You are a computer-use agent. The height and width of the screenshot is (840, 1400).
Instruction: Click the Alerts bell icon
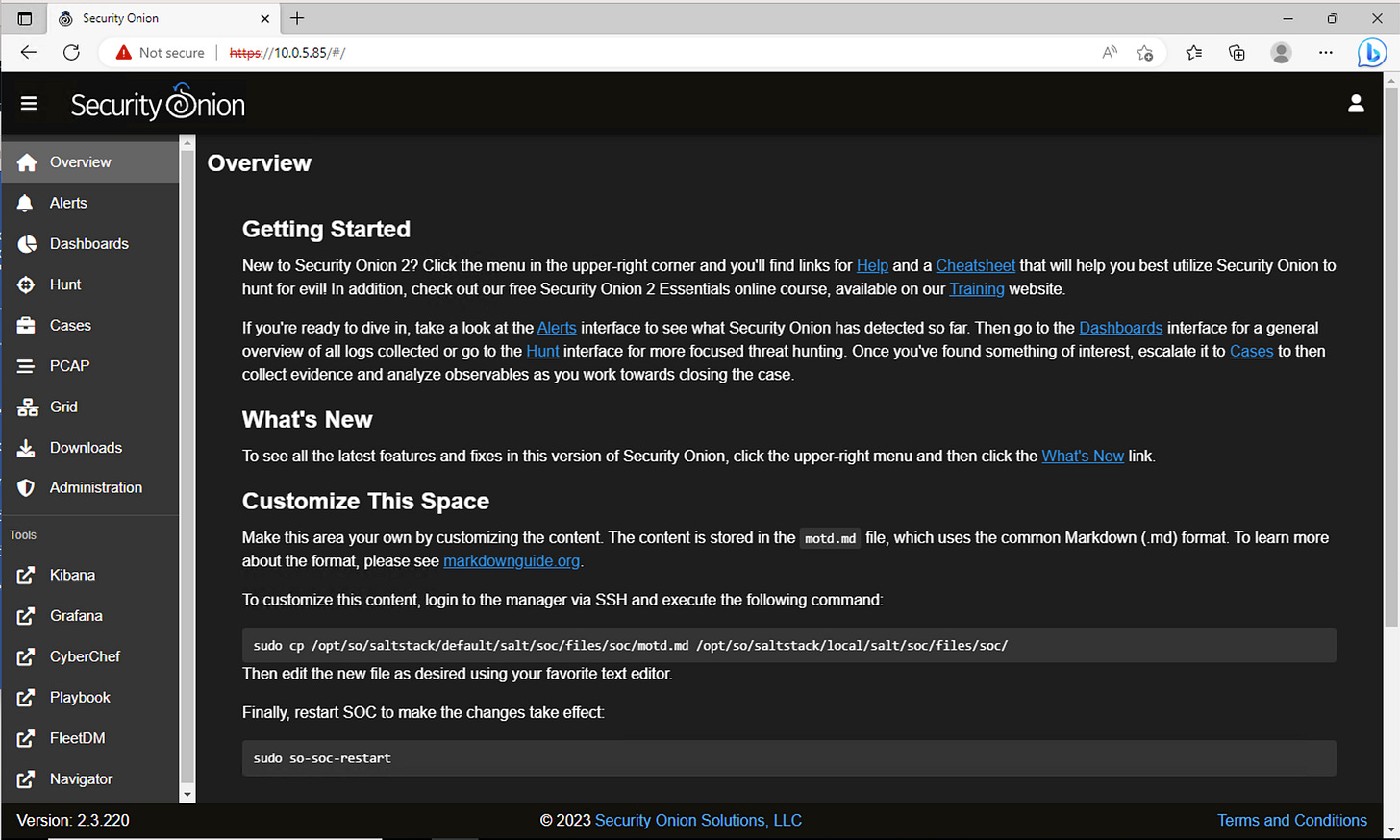coord(26,203)
